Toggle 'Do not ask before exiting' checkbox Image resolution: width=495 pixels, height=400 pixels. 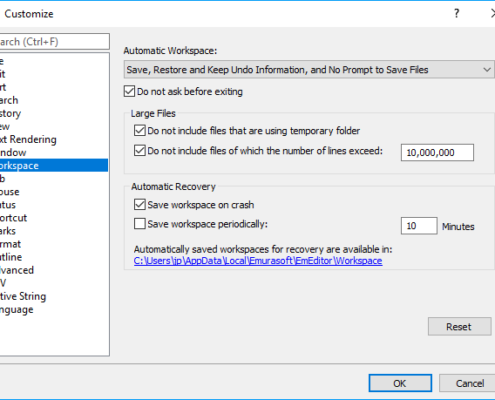tap(129, 91)
